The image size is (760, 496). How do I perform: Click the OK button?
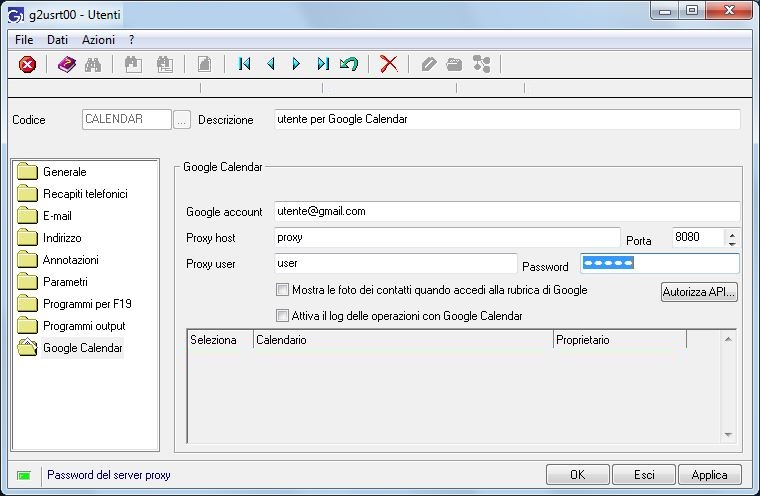tap(578, 475)
